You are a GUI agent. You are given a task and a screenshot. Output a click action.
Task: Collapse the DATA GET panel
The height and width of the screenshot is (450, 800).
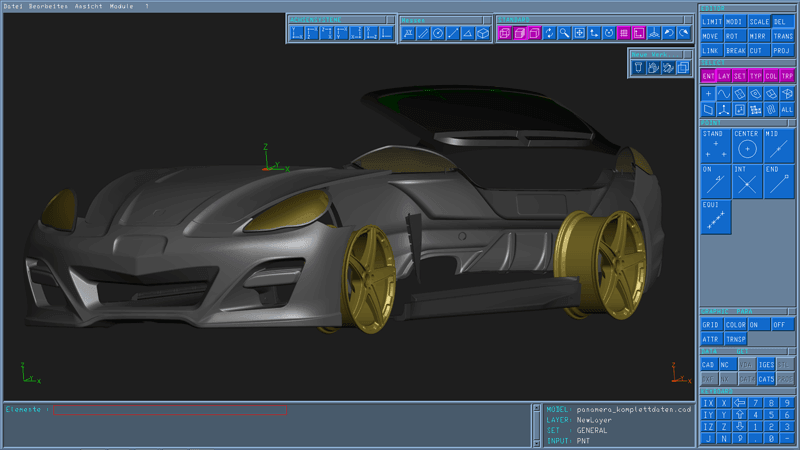(791, 352)
